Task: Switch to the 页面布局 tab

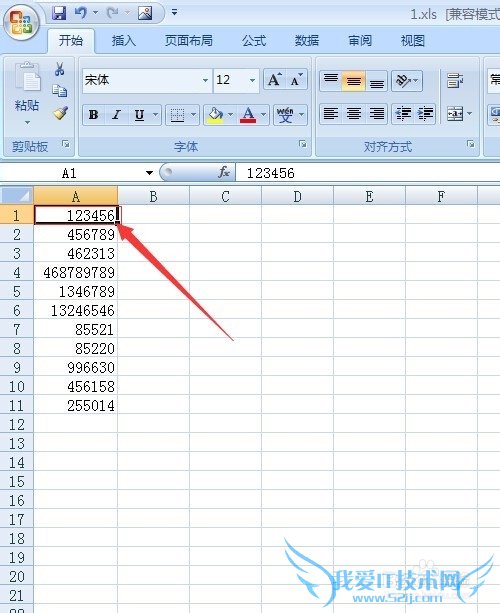Action: click(x=188, y=41)
